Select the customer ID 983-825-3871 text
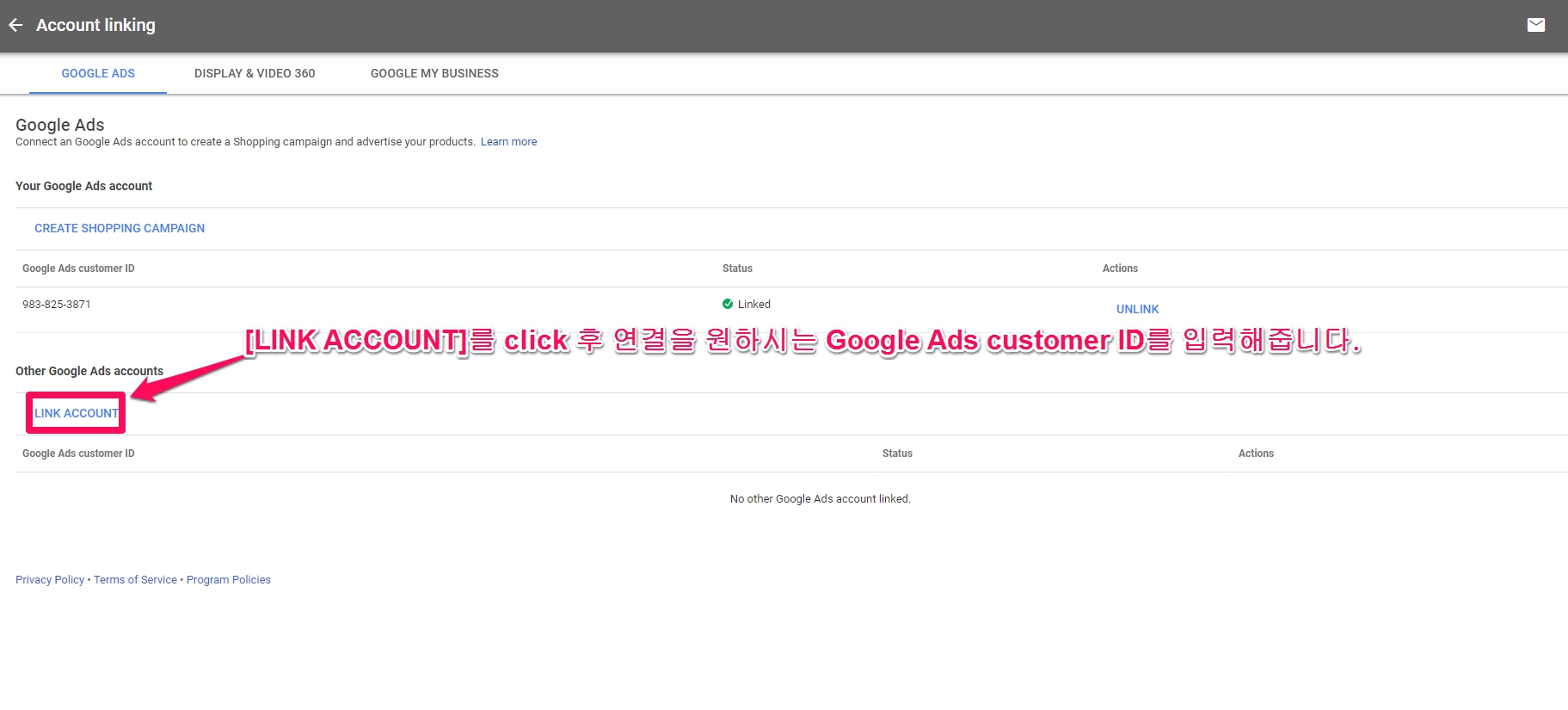The width and height of the screenshot is (1568, 710). point(57,305)
